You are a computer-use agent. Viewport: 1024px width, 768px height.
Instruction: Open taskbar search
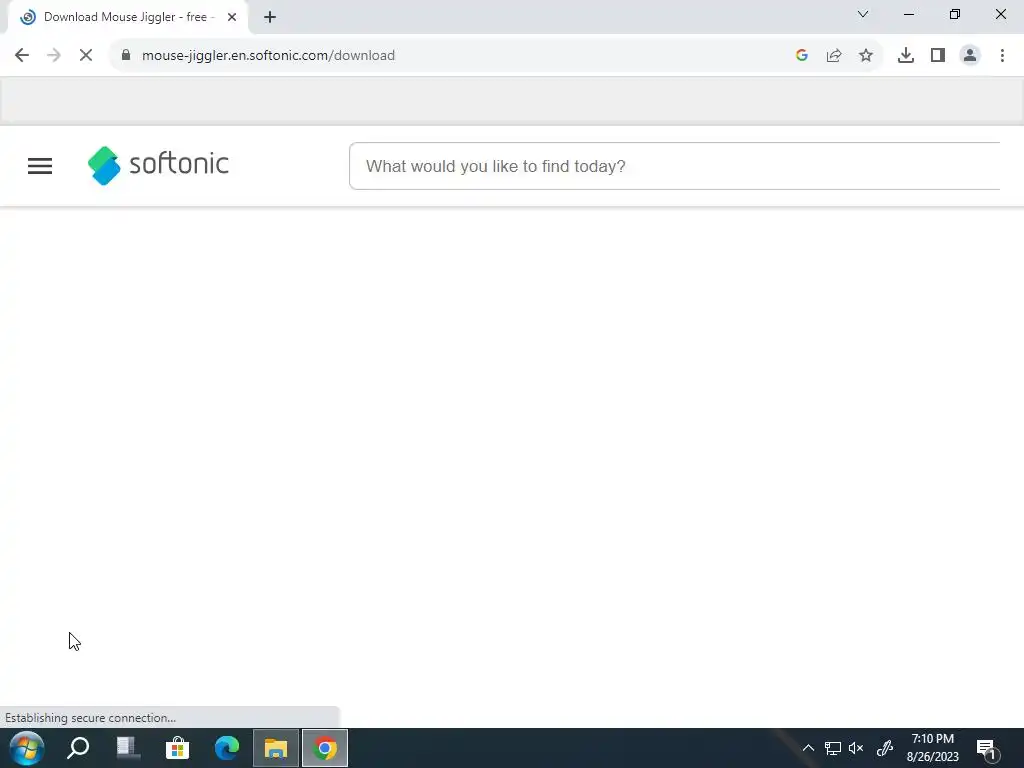pos(78,748)
